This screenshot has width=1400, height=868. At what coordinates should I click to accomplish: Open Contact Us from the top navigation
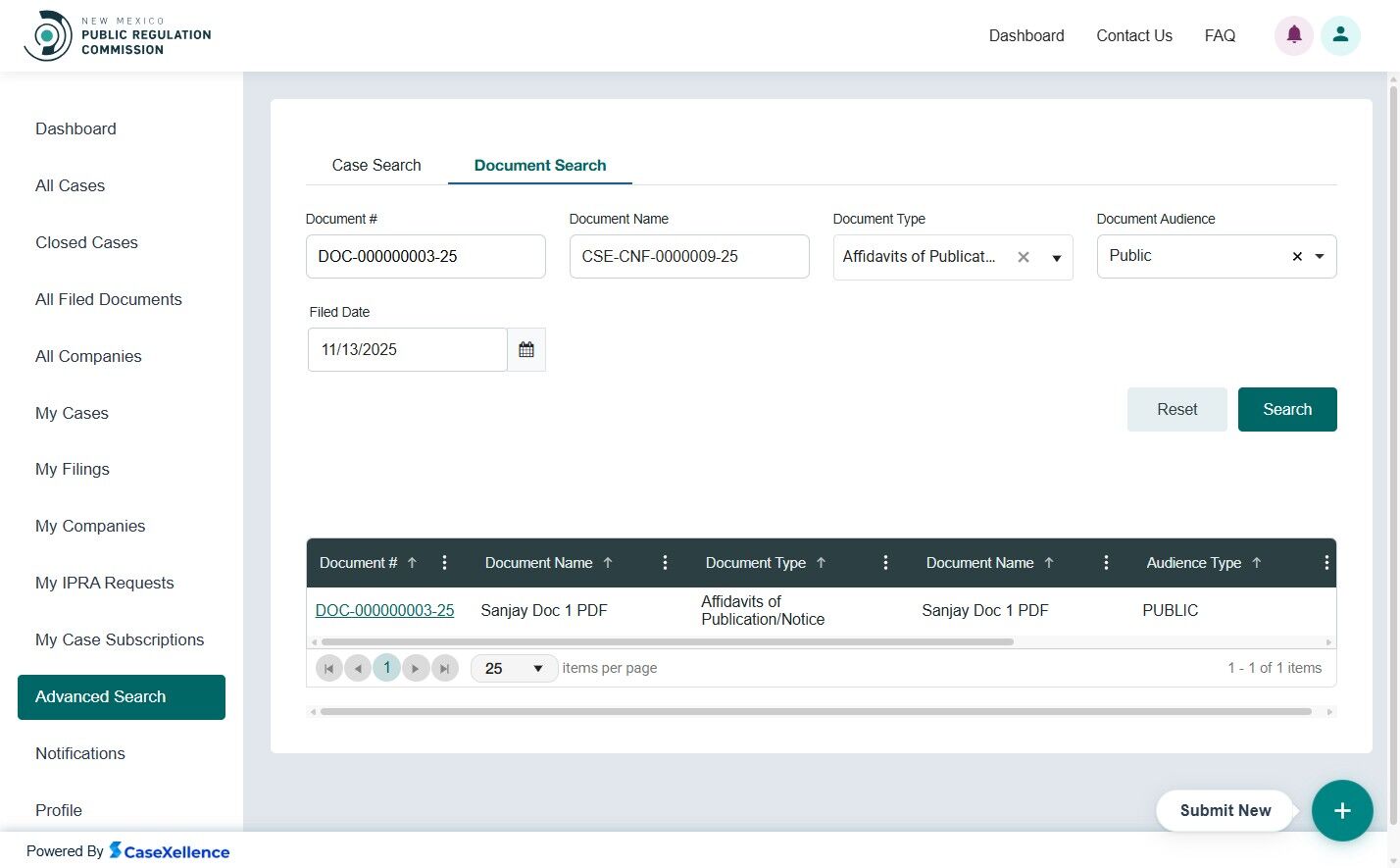click(x=1134, y=35)
